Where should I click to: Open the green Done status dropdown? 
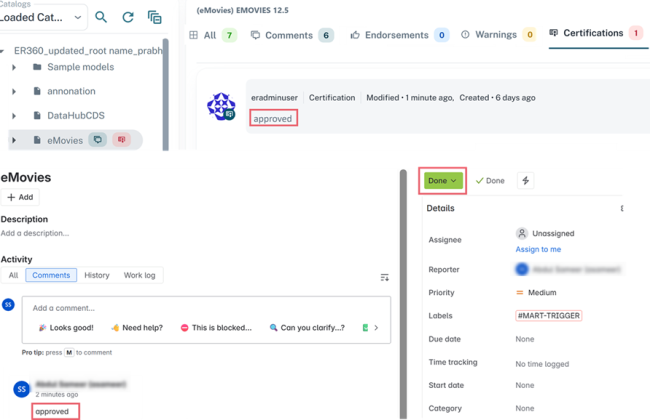(x=443, y=181)
